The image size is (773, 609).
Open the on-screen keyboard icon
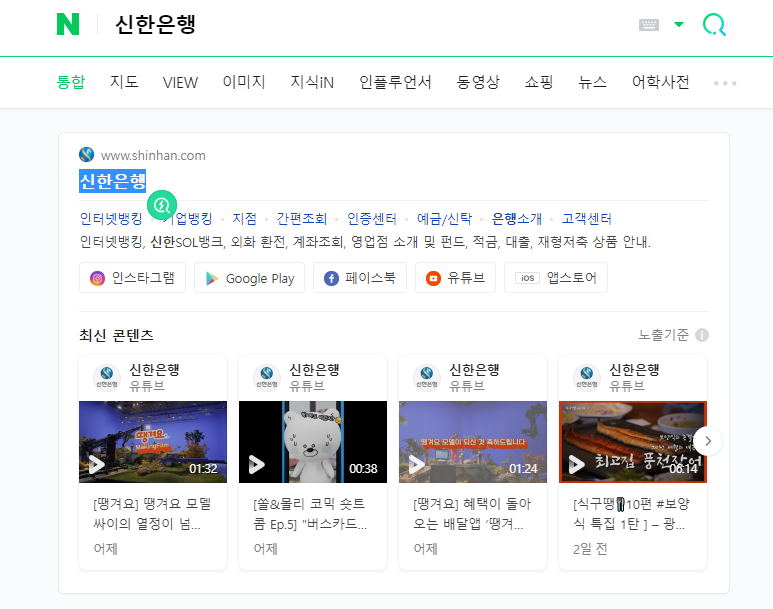649,25
